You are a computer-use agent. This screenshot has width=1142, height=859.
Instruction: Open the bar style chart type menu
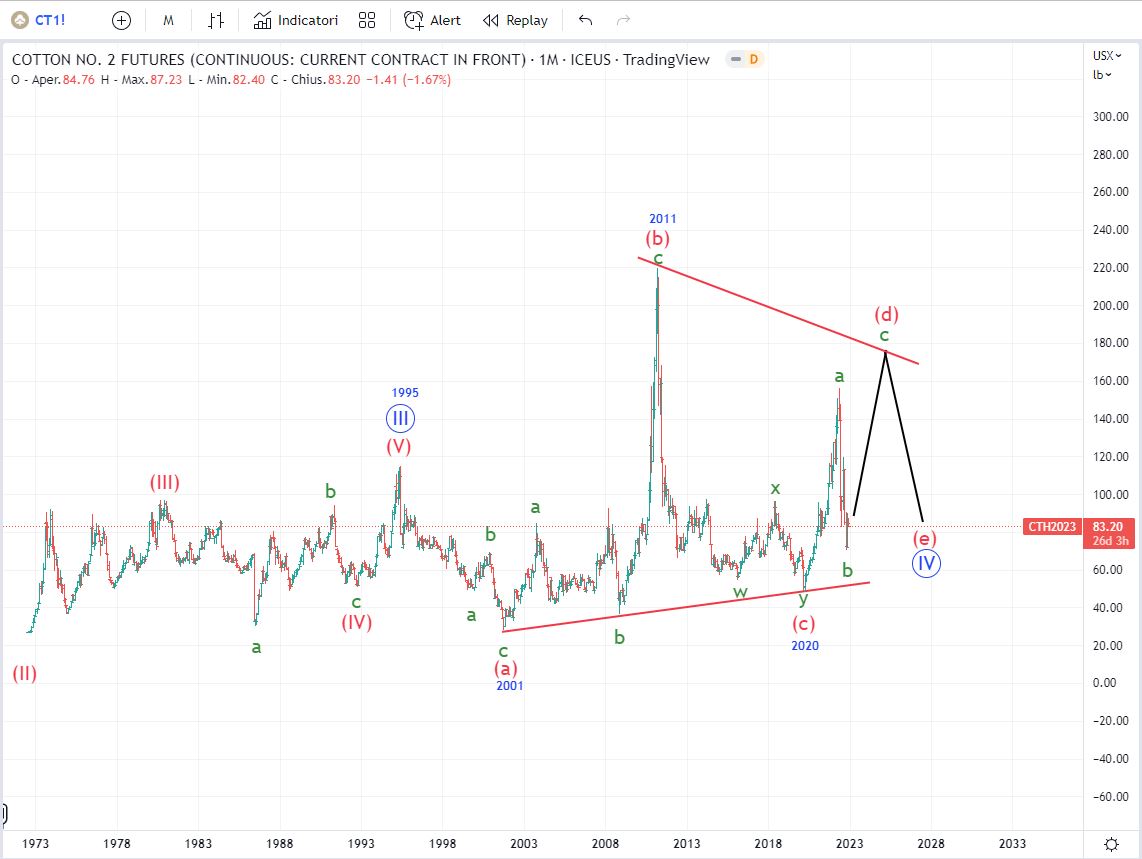click(216, 20)
